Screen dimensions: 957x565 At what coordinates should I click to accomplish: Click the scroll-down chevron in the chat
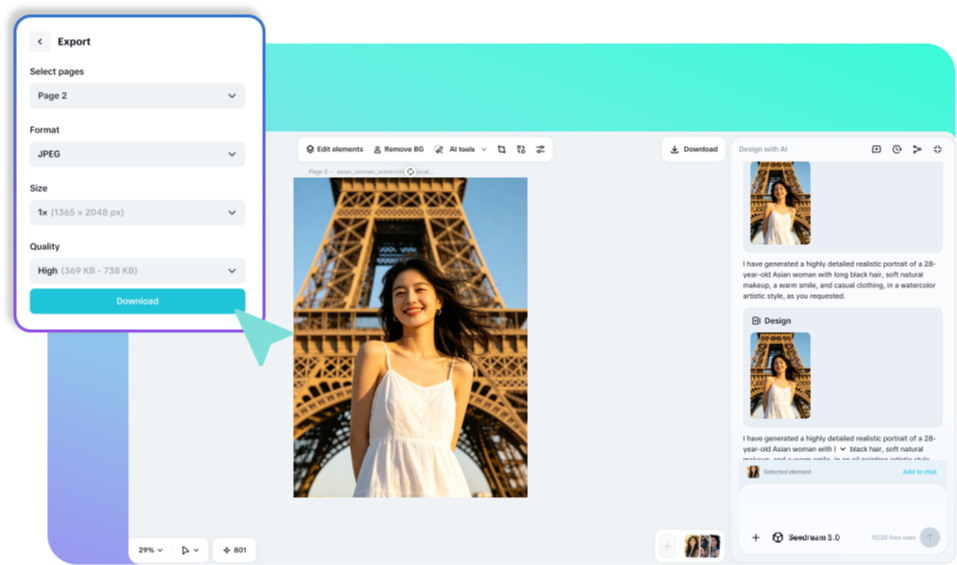click(x=843, y=449)
